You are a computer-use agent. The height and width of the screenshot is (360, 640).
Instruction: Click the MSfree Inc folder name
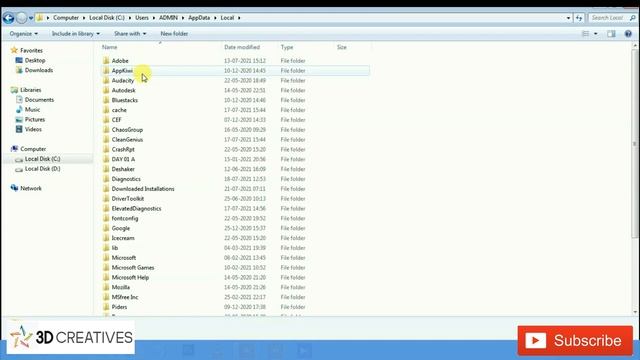(125, 297)
